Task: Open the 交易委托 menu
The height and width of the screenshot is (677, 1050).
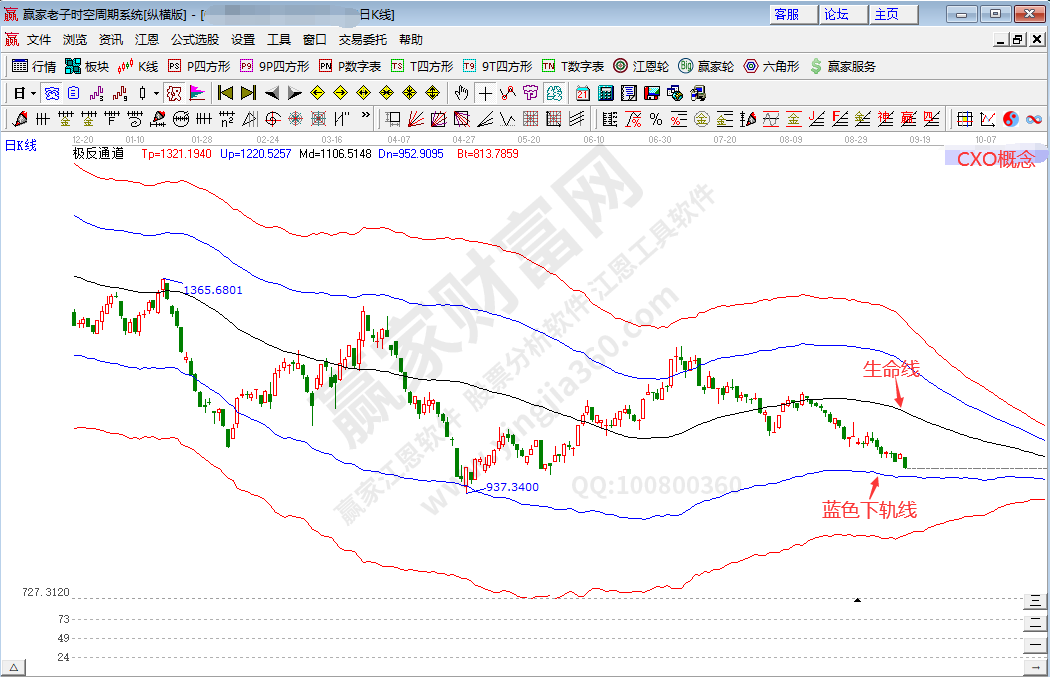Action: [x=362, y=40]
